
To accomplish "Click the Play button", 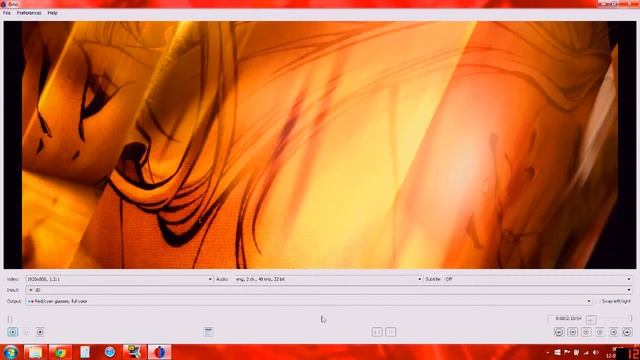I will (13, 332).
